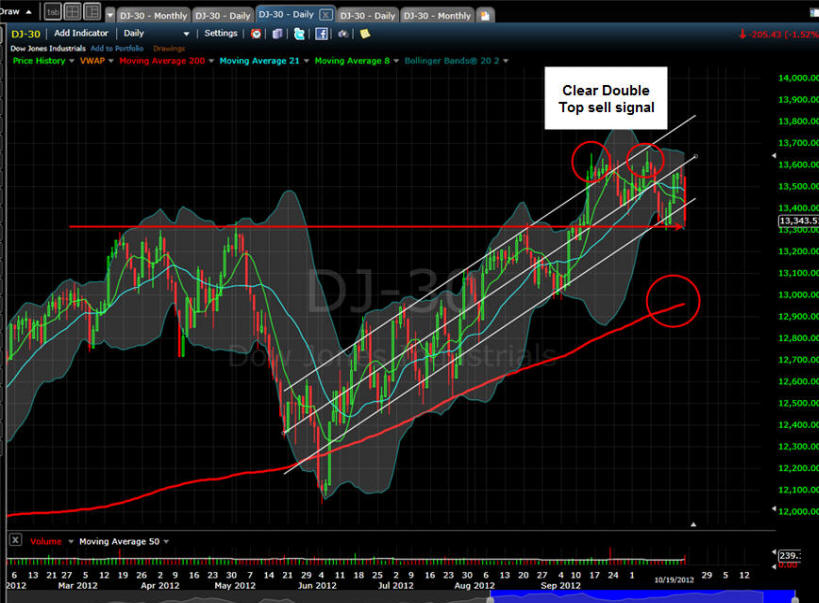Expand the Bollinger Bands 20 2 dropdown
819x603 pixels.
click(506, 61)
